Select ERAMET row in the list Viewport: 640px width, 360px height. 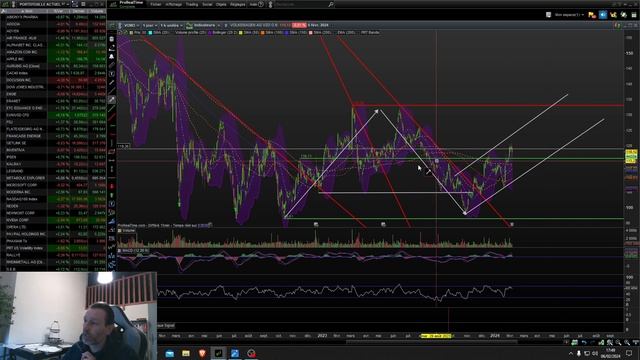tap(53, 101)
